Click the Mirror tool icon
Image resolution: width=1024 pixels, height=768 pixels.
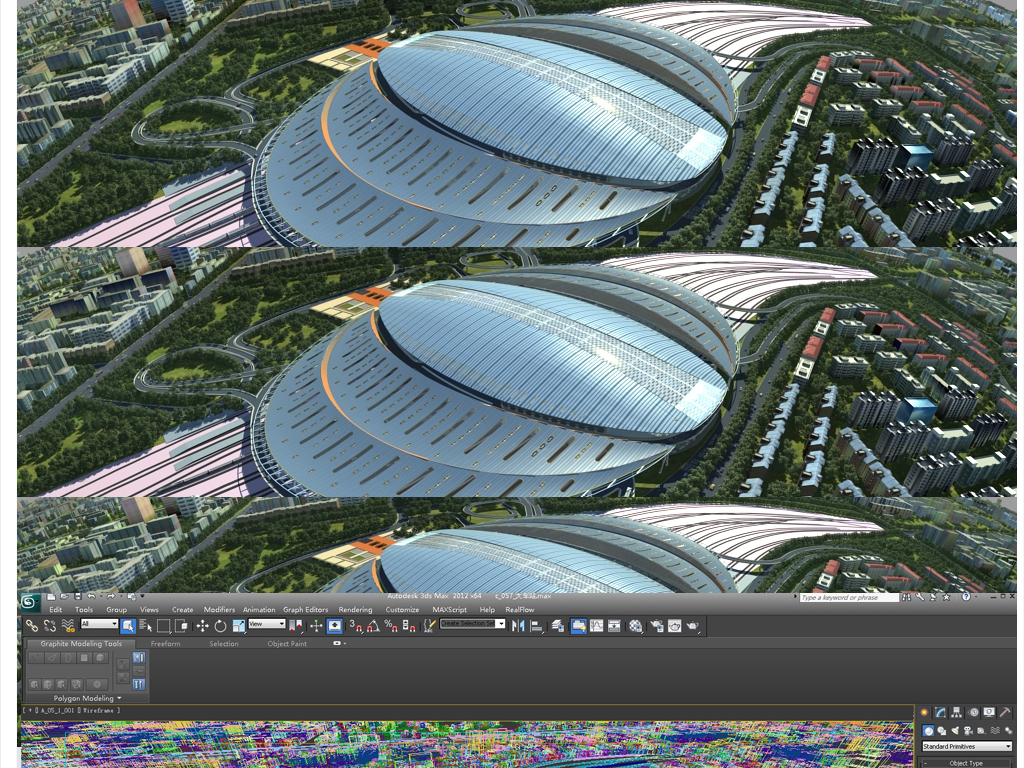[x=517, y=625]
